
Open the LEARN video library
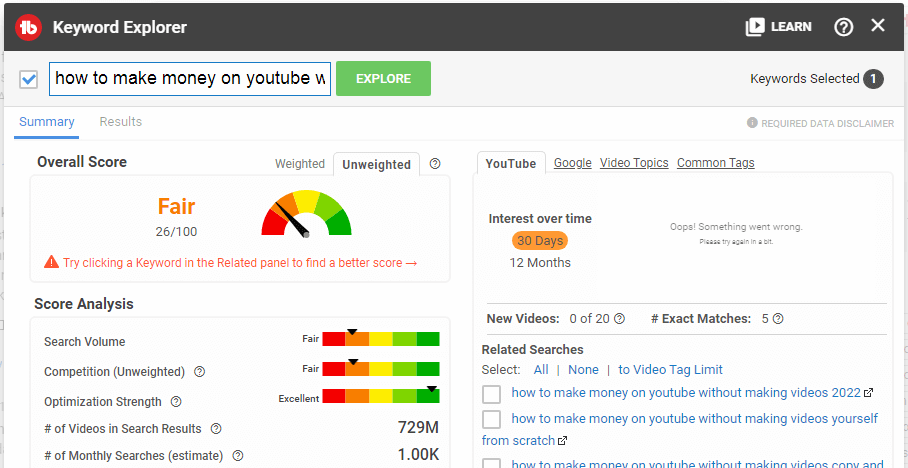coord(778,27)
